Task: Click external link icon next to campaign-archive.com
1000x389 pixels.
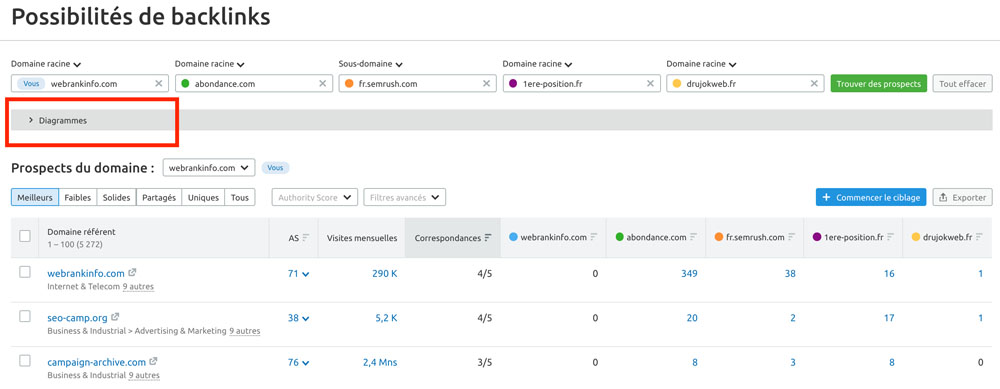Action: tap(154, 362)
